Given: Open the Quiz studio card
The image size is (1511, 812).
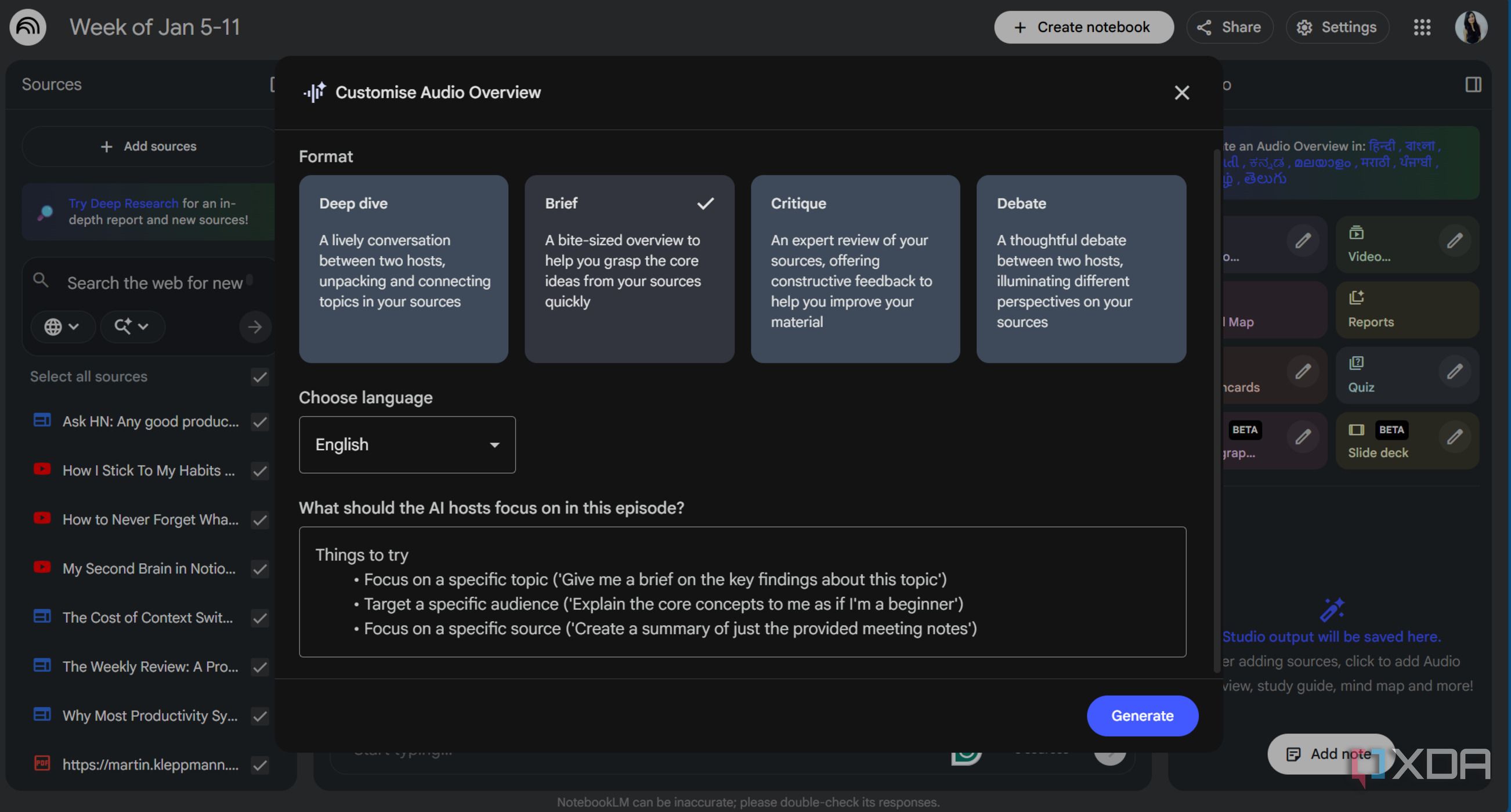Looking at the screenshot, I should (x=1407, y=375).
